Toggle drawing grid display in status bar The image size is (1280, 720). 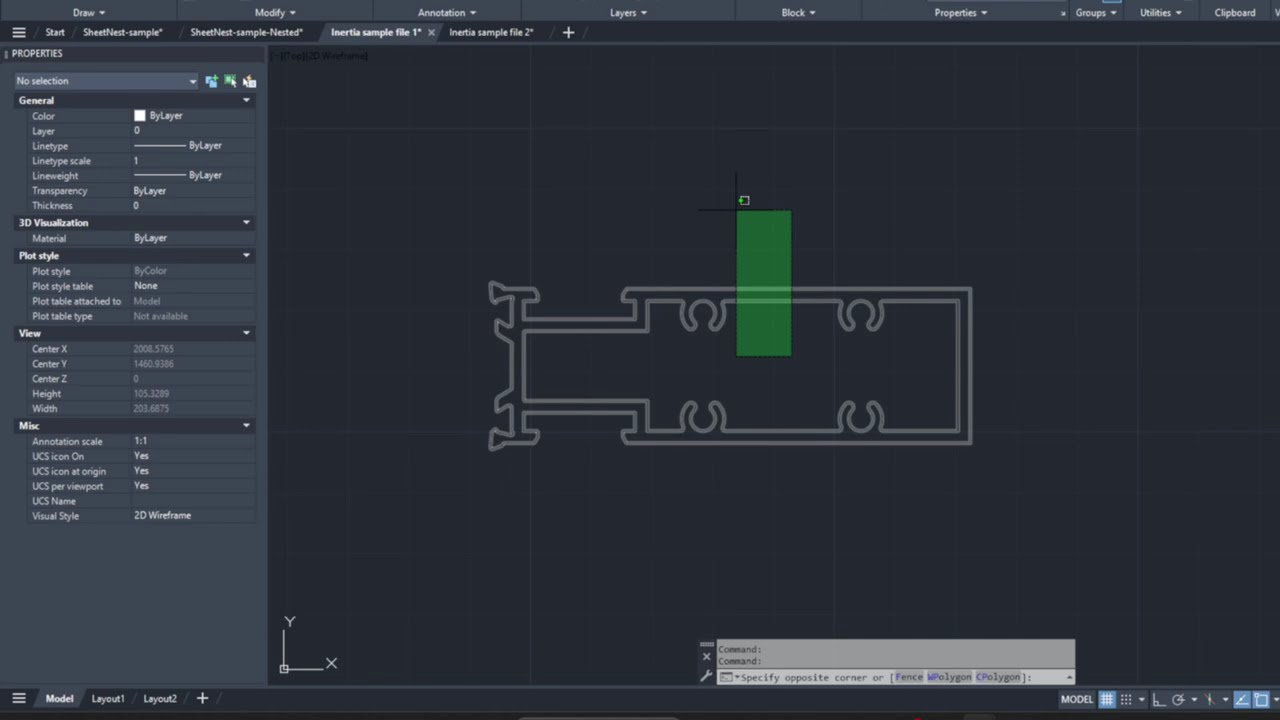(1107, 699)
